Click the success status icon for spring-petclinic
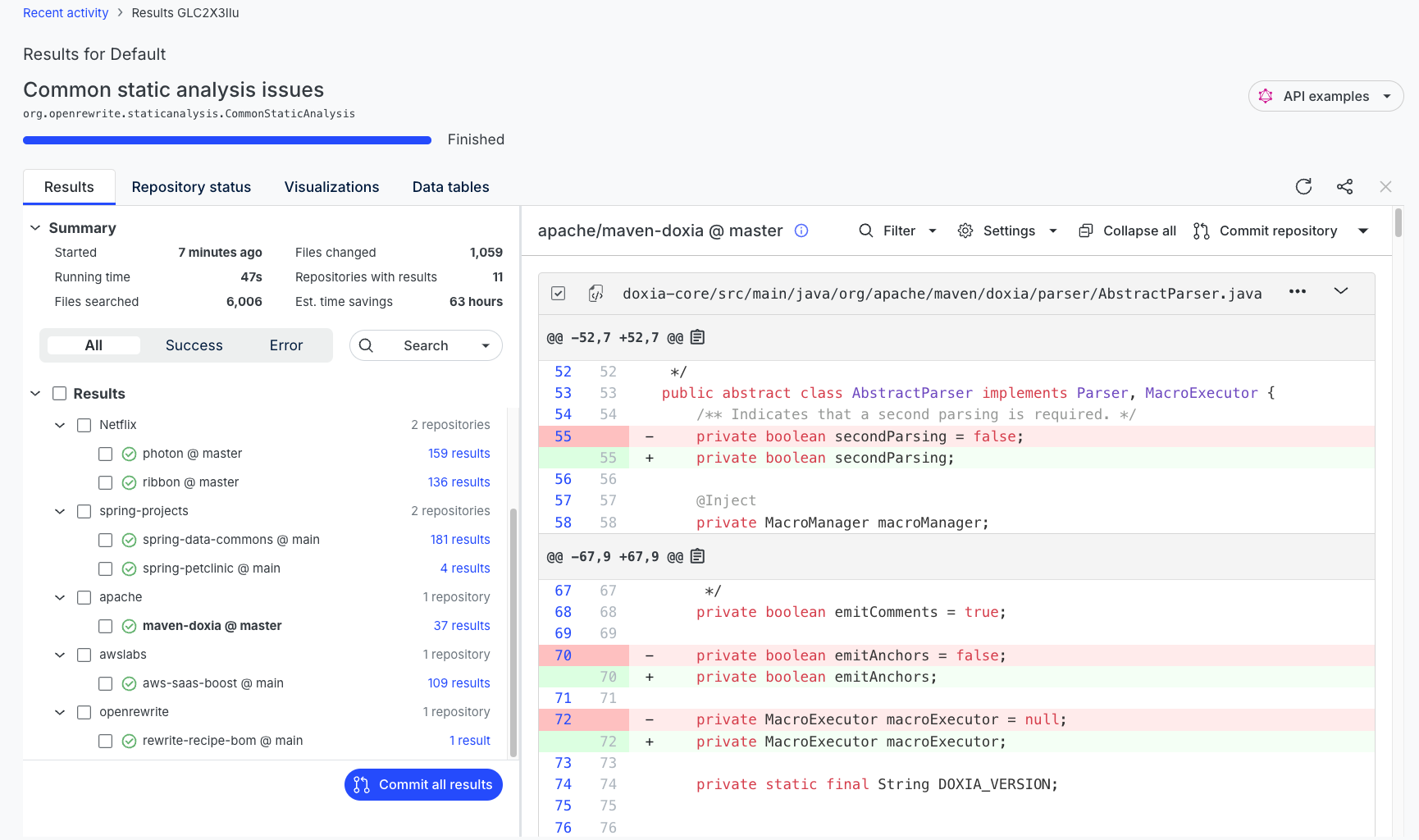This screenshot has height=840, width=1419. pos(129,568)
